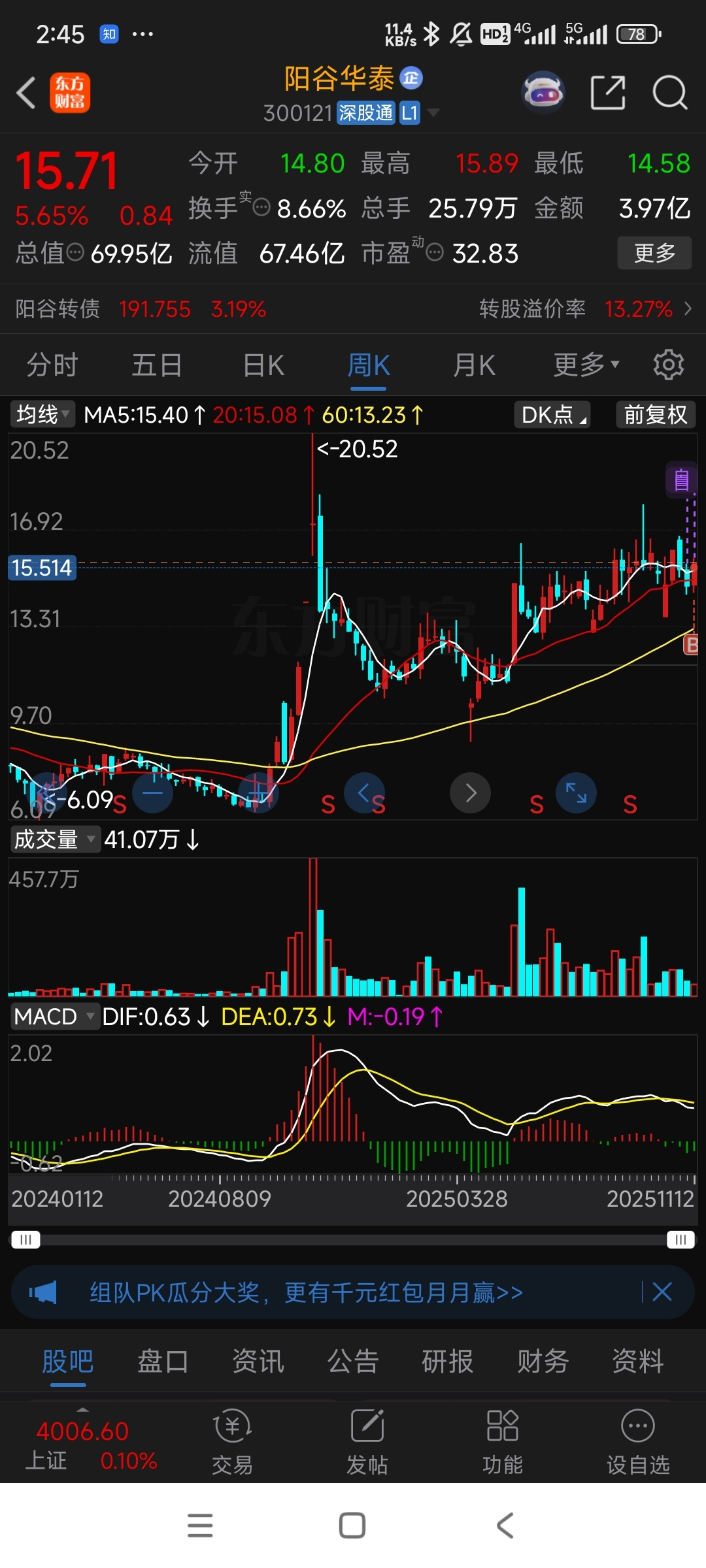Screen dimensions: 706x1568
Task: Switch to 日K chart tab
Action: 263,365
